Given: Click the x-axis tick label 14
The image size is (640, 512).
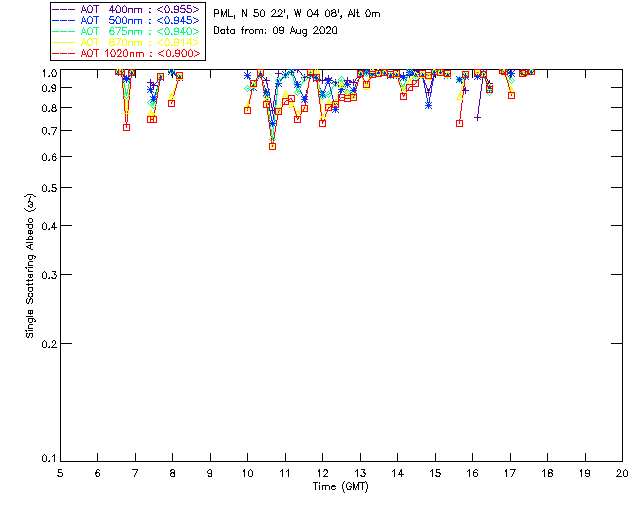Looking at the screenshot, I should 398,473.
